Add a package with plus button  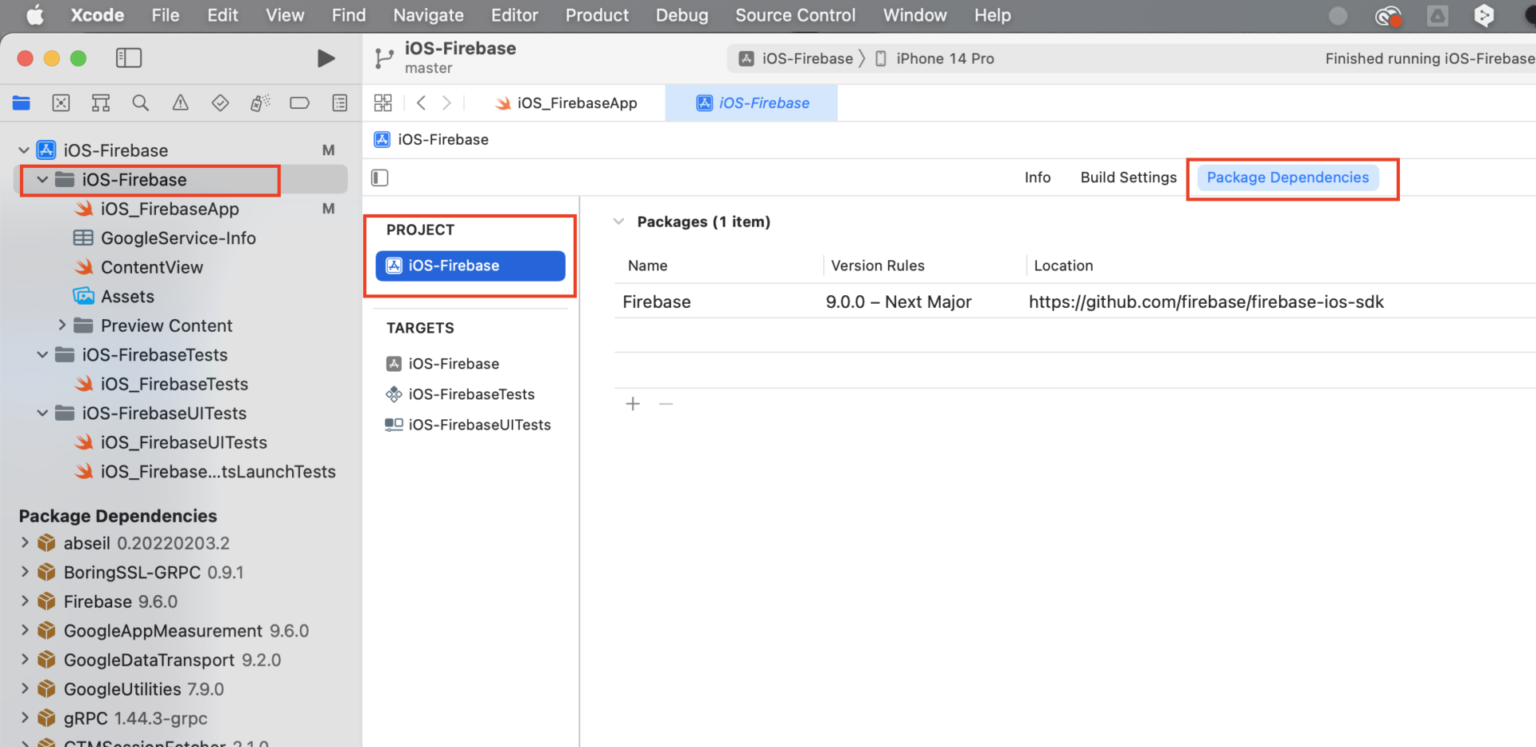pyautogui.click(x=632, y=404)
